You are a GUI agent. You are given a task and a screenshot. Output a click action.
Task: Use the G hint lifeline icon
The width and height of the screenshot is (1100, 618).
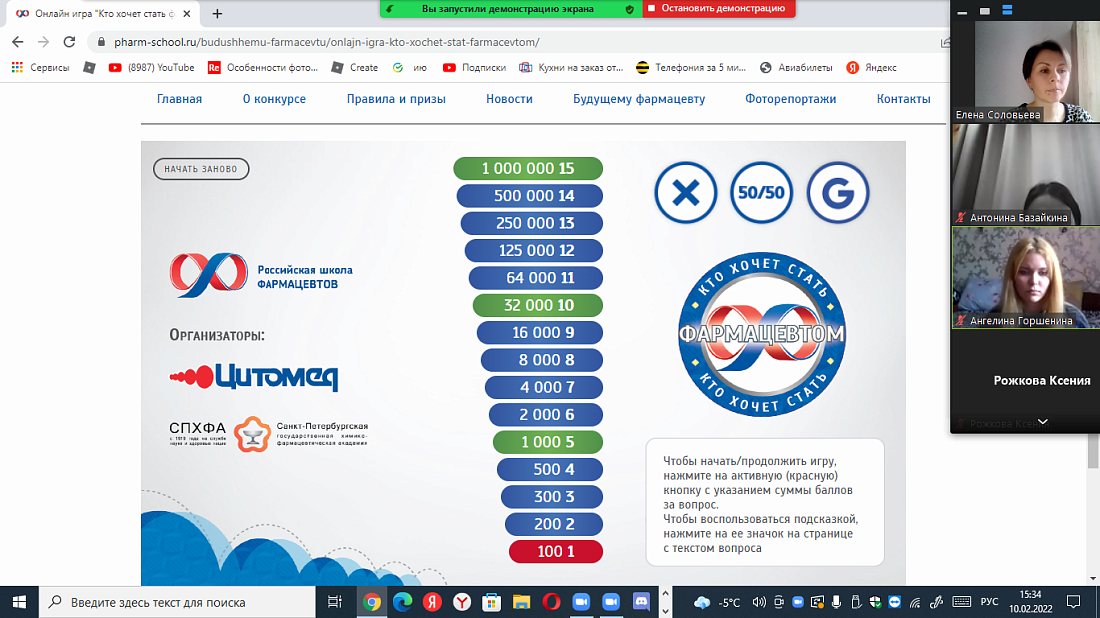(x=838, y=193)
